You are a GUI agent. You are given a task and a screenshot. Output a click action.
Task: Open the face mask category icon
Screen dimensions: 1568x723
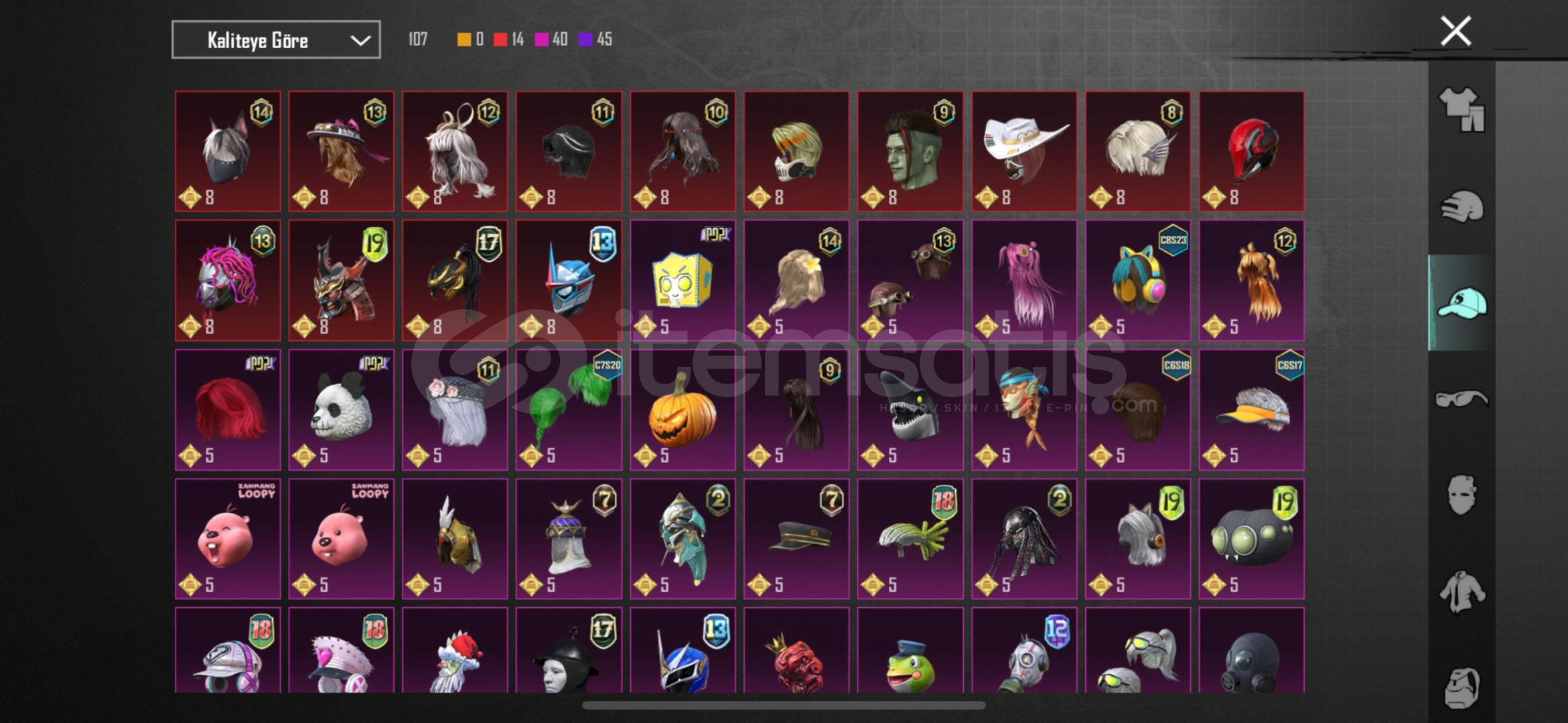point(1462,495)
